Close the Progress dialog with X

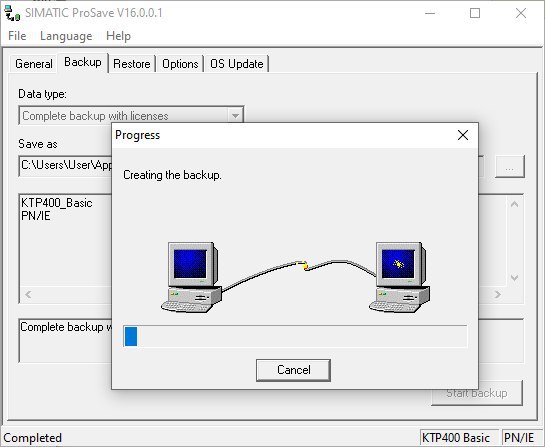463,135
